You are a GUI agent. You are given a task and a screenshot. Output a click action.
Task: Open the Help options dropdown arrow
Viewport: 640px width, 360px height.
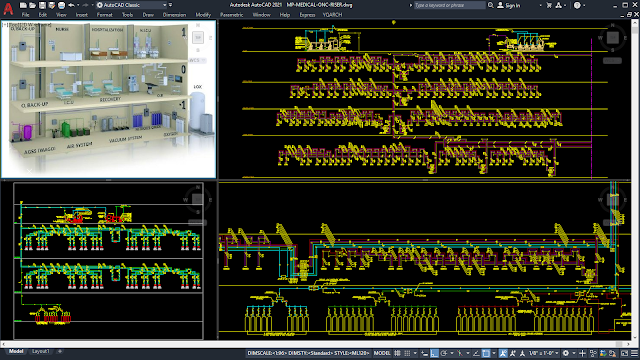[584, 5]
